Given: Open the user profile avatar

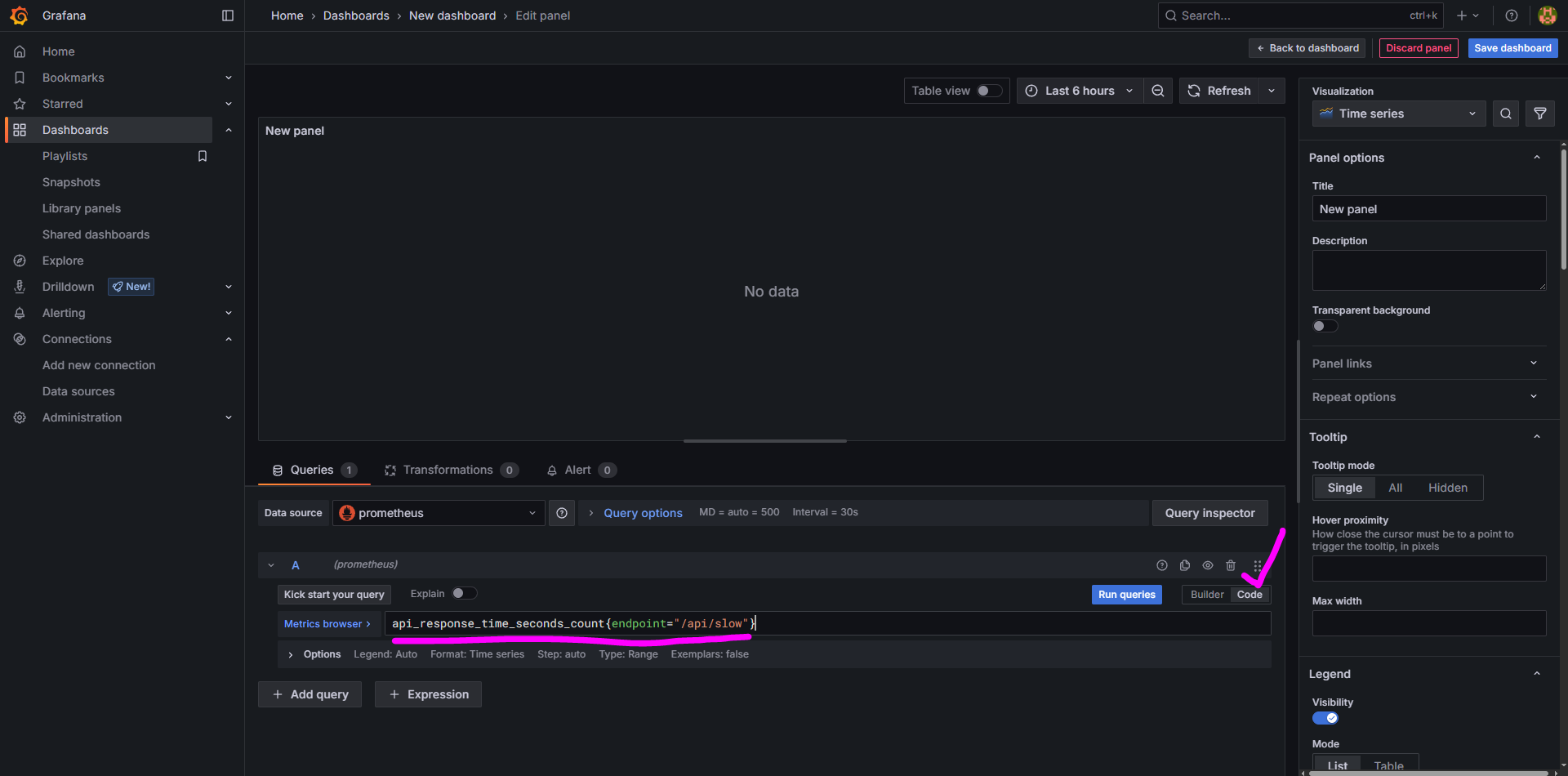Looking at the screenshot, I should pyautogui.click(x=1547, y=16).
